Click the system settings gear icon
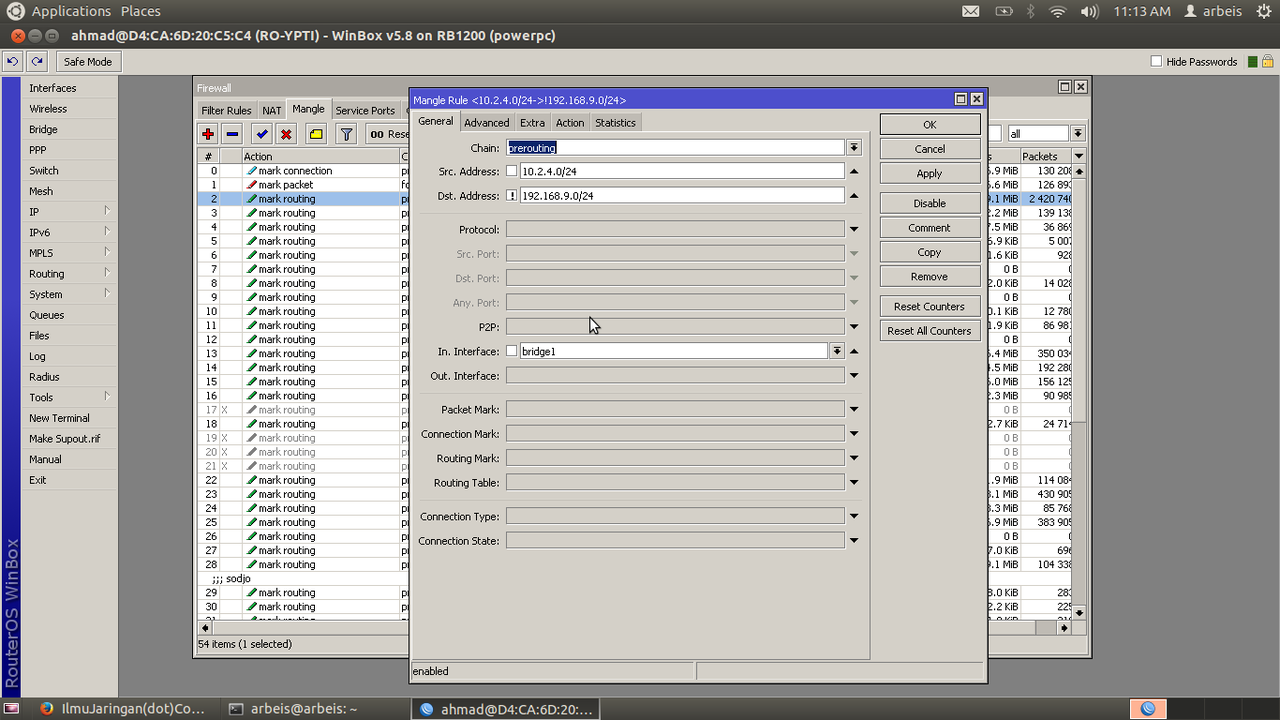1280x720 pixels. point(1263,11)
